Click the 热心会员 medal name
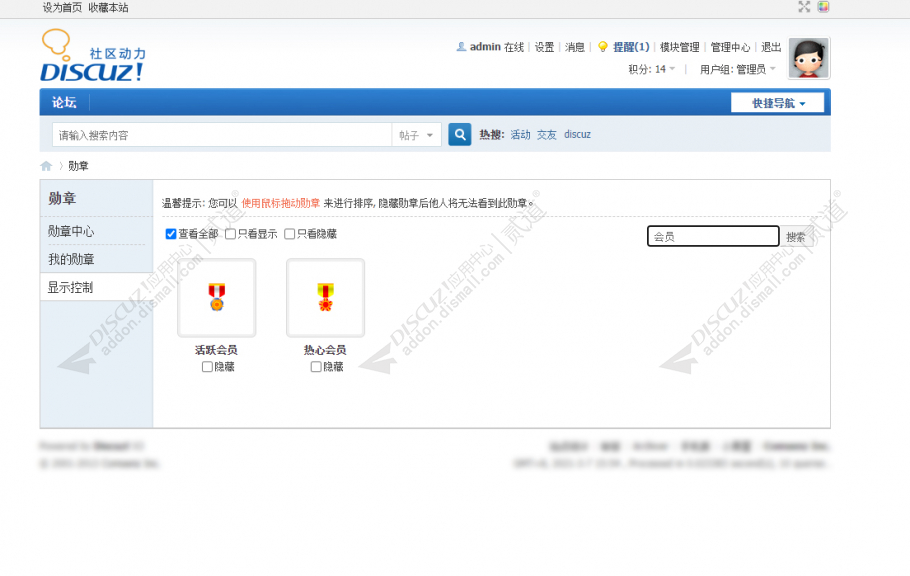 click(x=325, y=350)
